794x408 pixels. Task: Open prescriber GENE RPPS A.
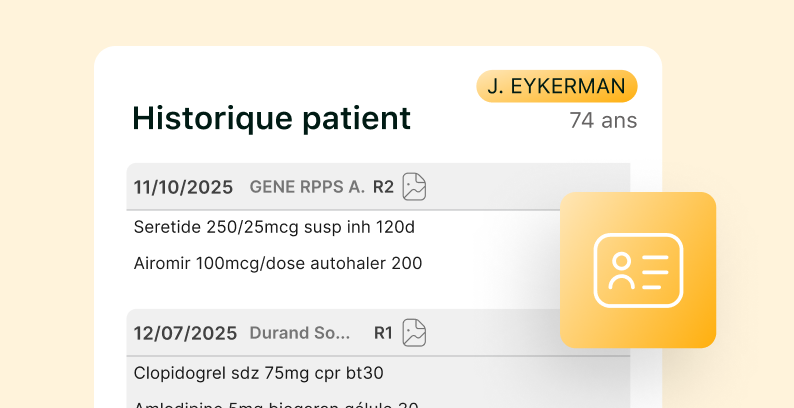pos(307,187)
